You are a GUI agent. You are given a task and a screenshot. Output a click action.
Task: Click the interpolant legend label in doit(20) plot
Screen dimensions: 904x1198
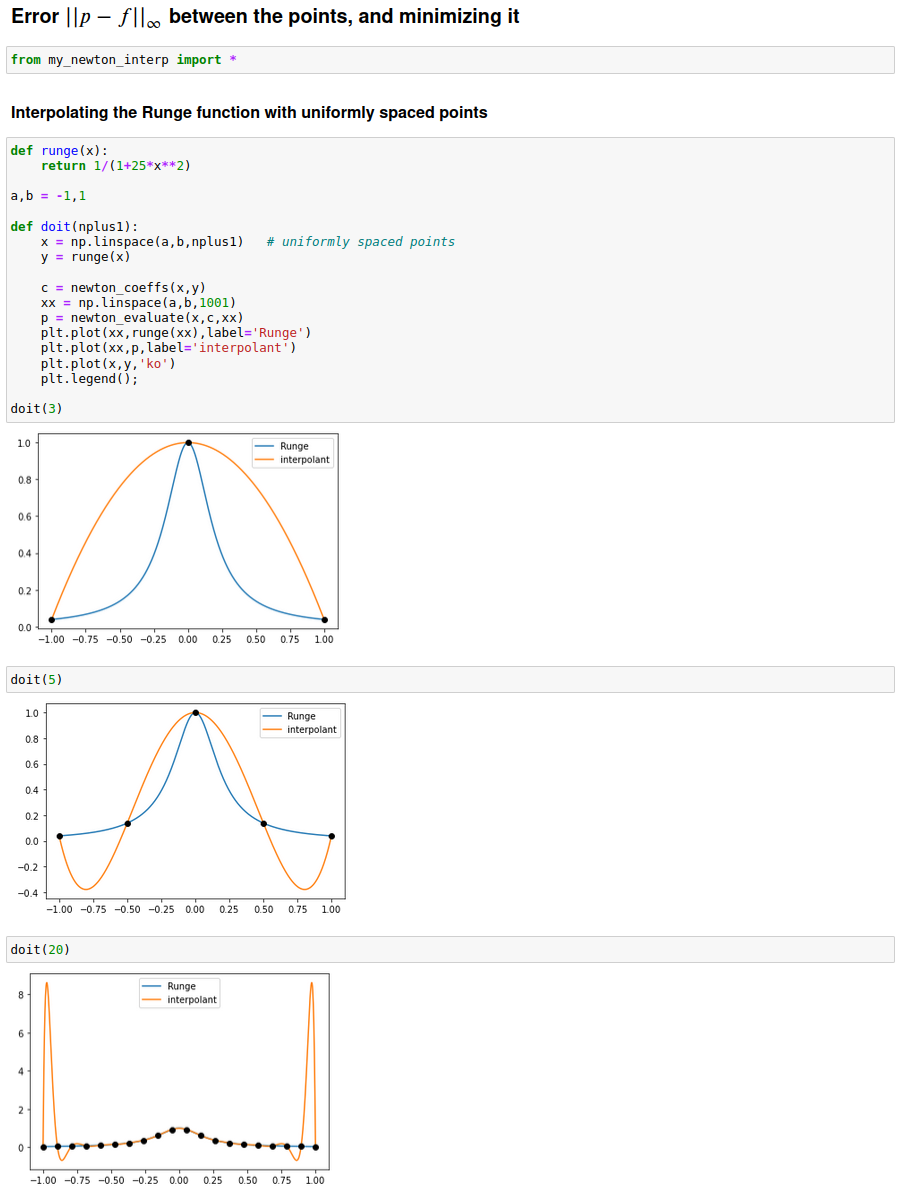[192, 1000]
